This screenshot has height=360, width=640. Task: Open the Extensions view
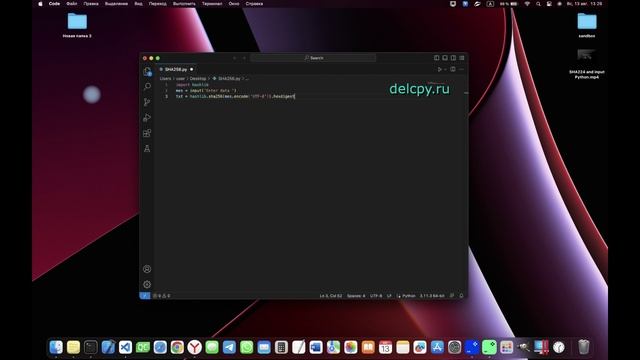[x=147, y=133]
